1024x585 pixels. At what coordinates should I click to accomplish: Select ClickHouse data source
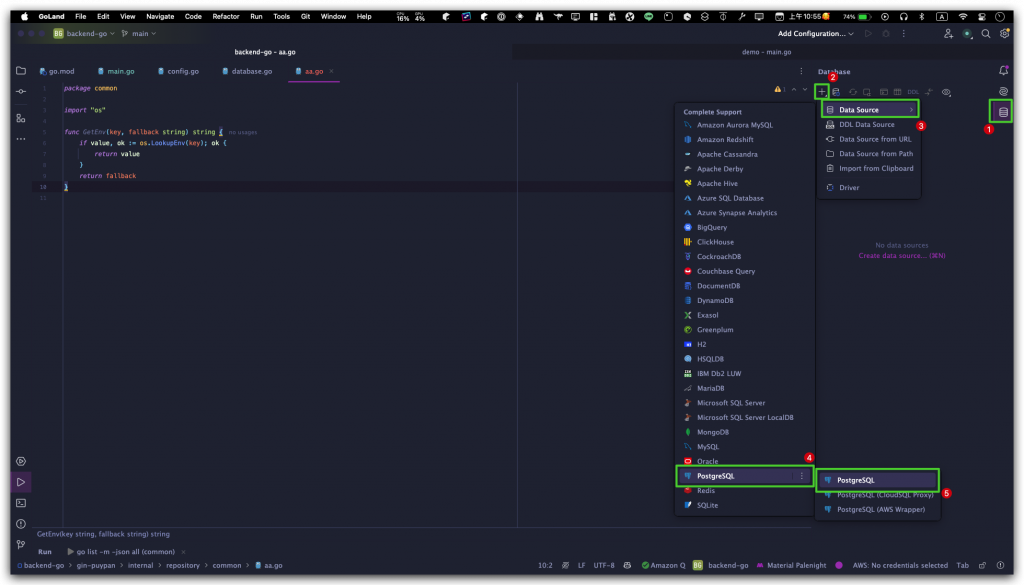tap(744, 242)
